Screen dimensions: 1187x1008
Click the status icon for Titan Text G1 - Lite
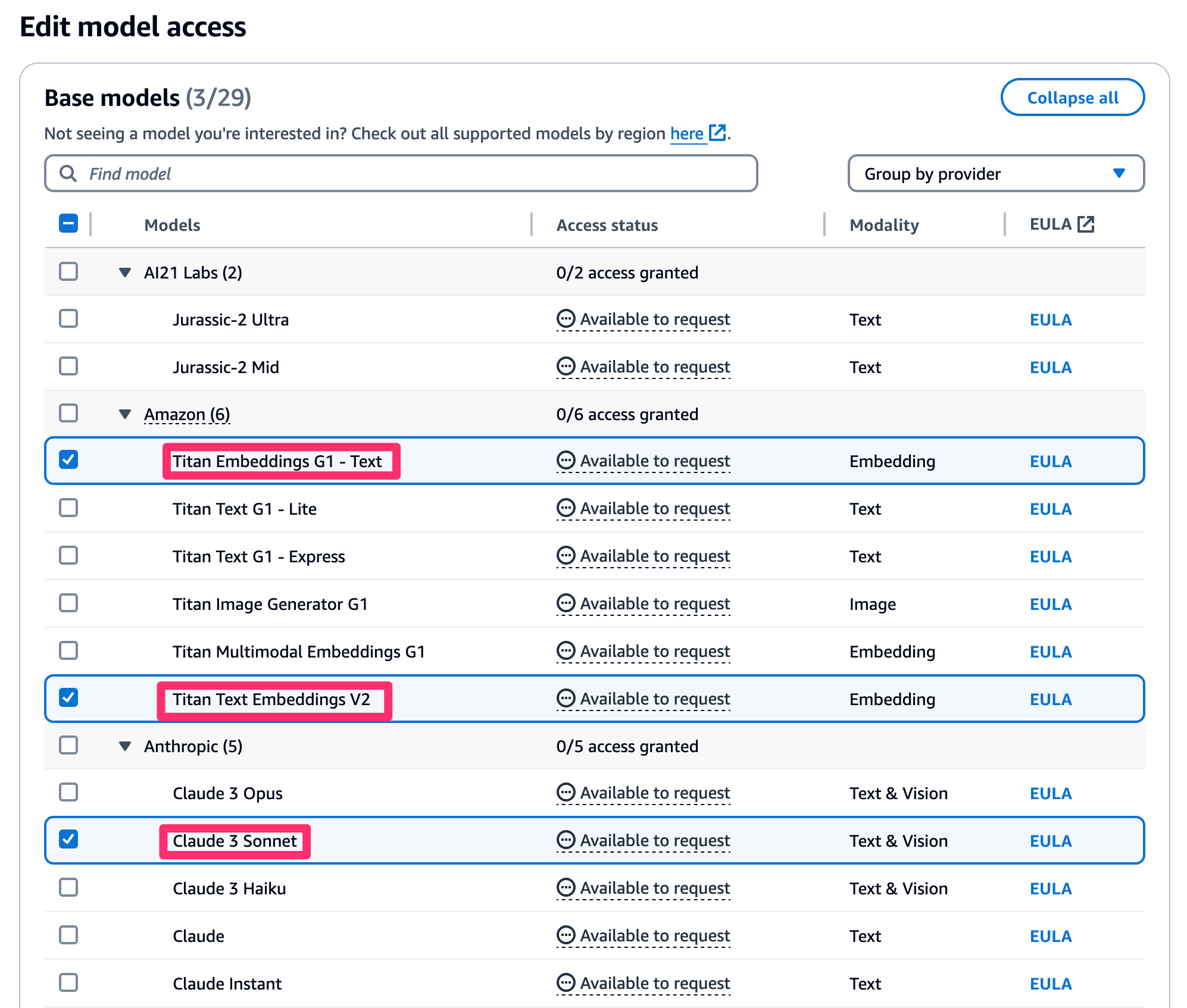[565, 508]
